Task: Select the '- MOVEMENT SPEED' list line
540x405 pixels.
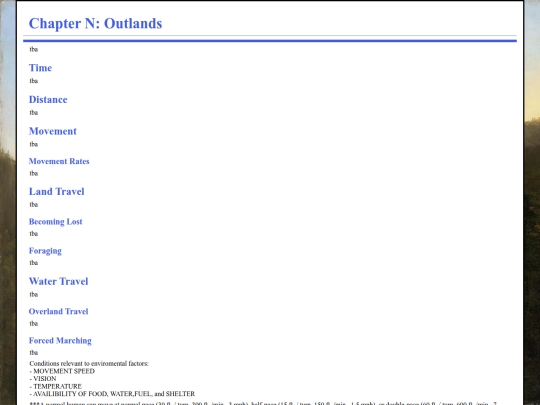Action: (x=62, y=371)
